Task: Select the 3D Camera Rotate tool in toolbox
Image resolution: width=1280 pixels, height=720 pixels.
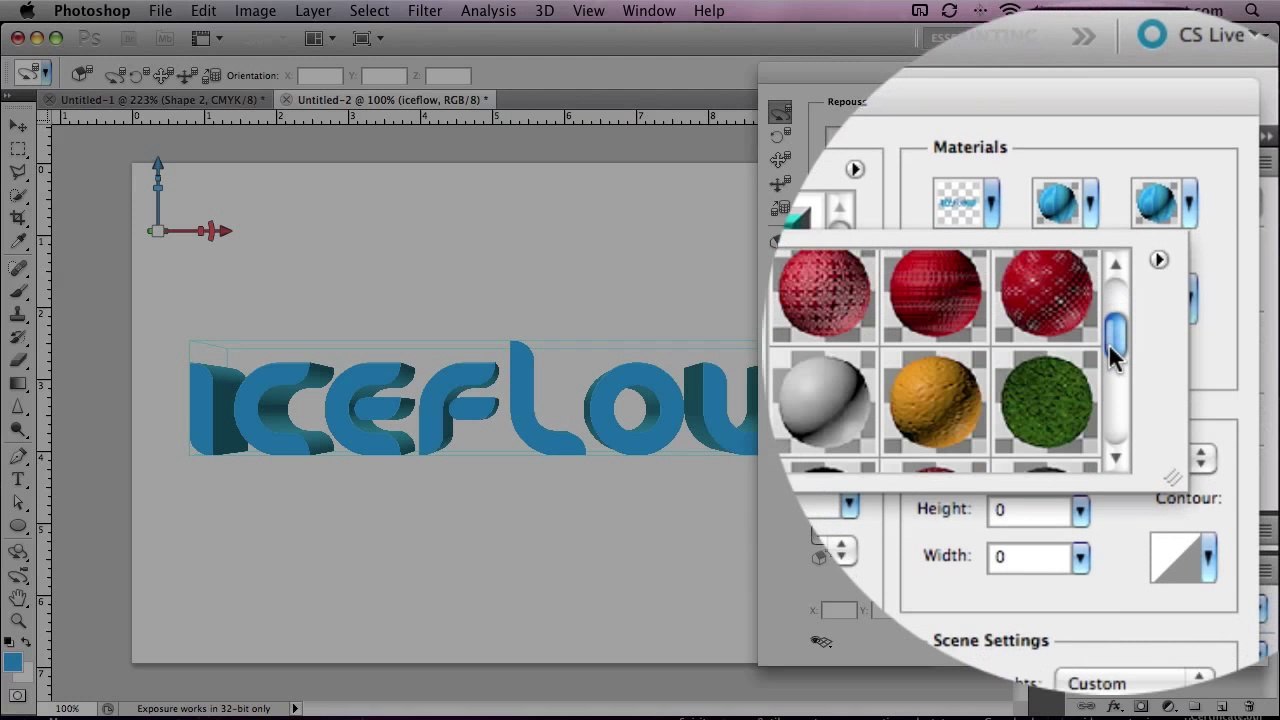Action: 18,575
